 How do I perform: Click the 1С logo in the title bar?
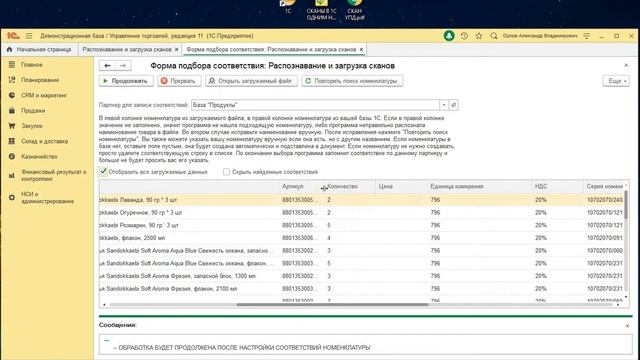coord(13,36)
